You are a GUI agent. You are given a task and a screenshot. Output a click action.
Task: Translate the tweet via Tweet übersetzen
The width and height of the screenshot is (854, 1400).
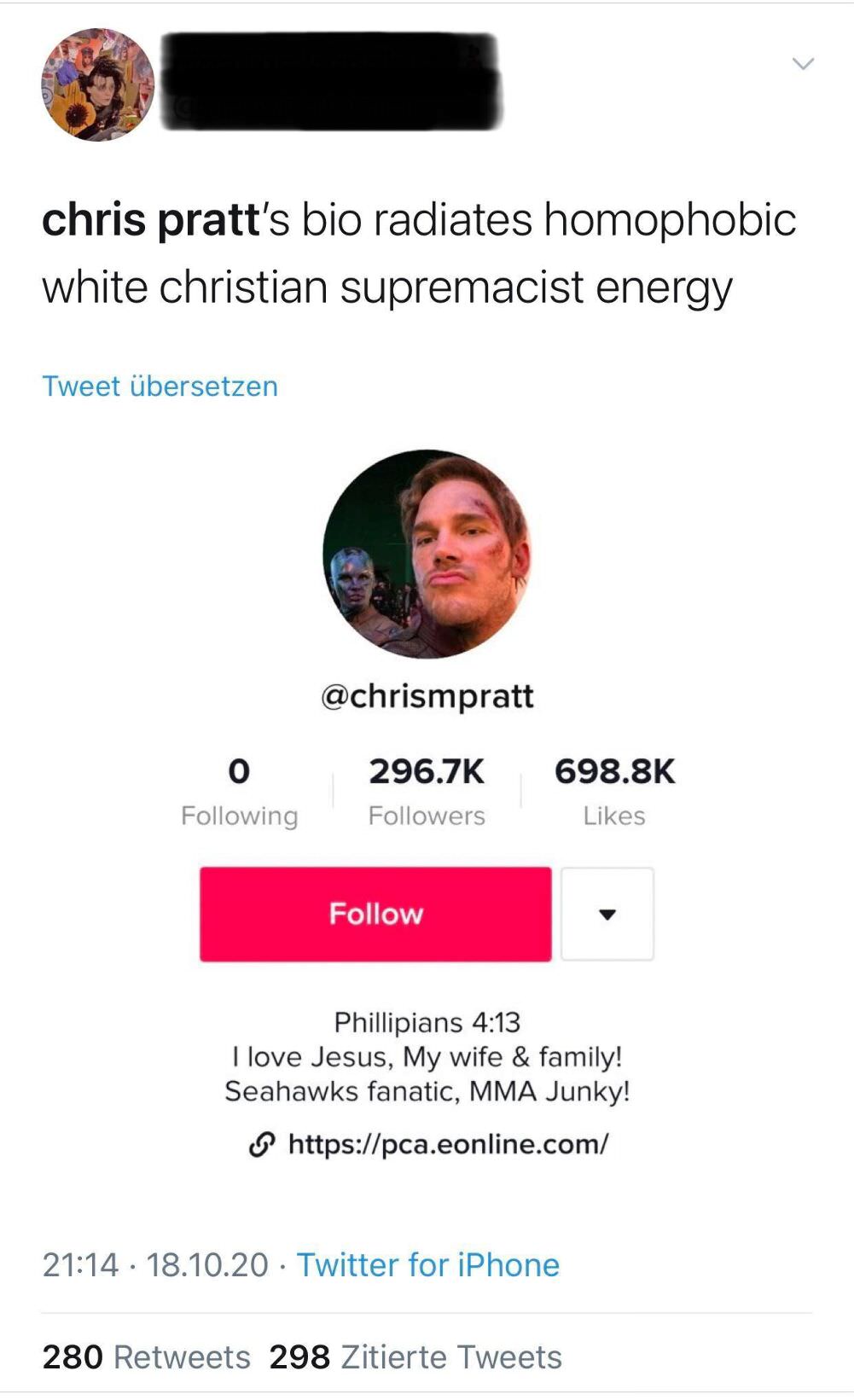point(160,386)
